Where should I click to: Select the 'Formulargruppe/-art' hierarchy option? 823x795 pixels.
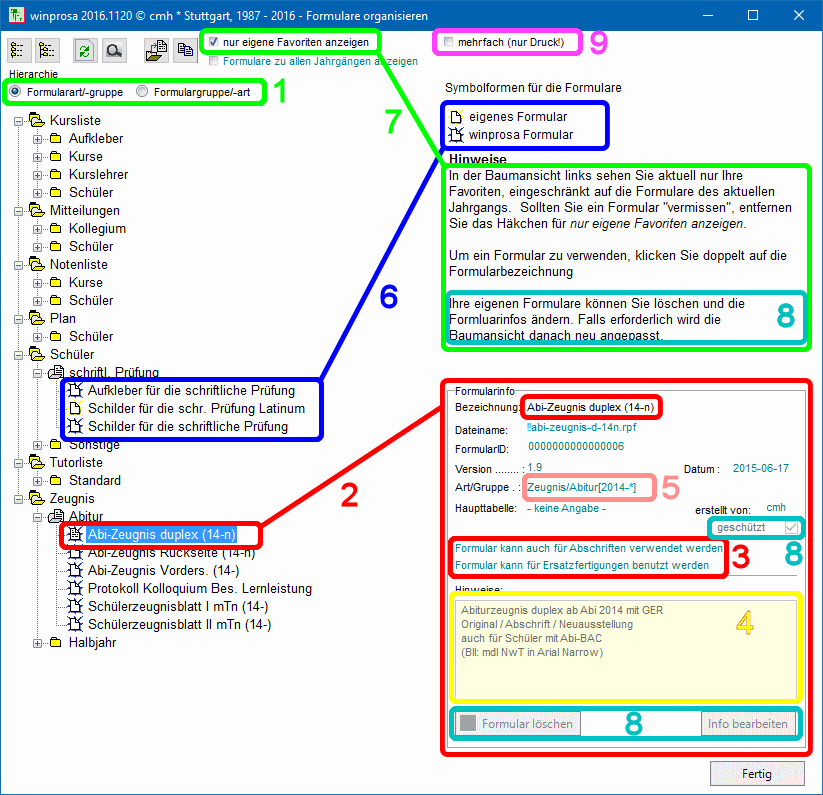[143, 92]
